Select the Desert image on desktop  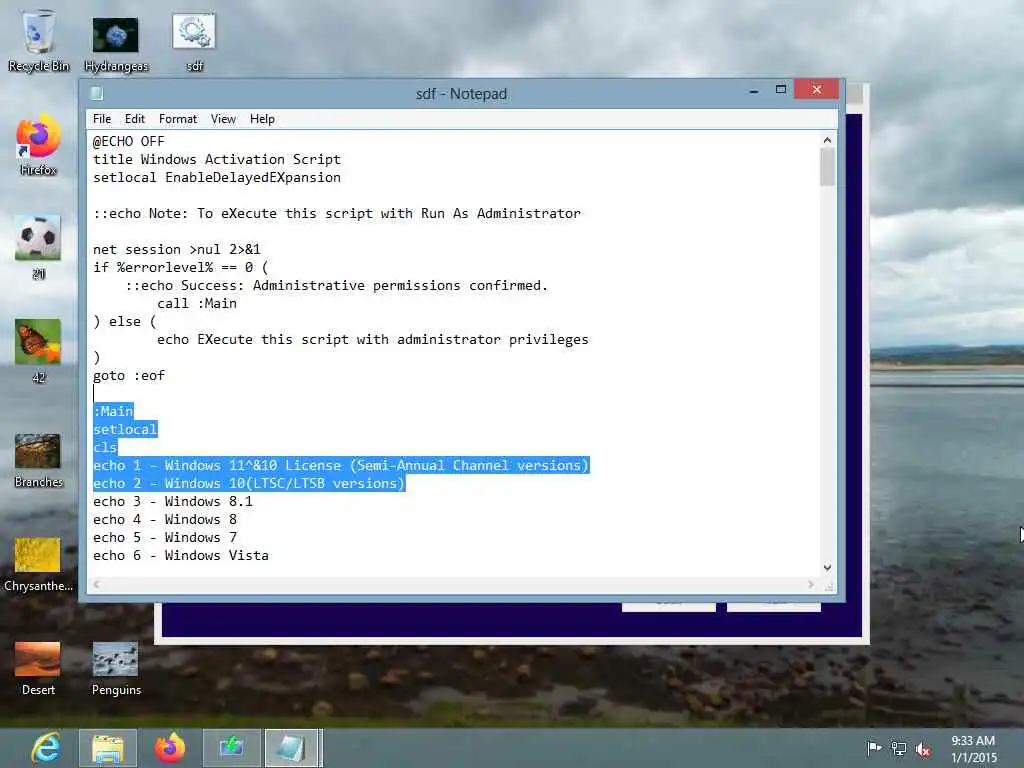point(39,669)
